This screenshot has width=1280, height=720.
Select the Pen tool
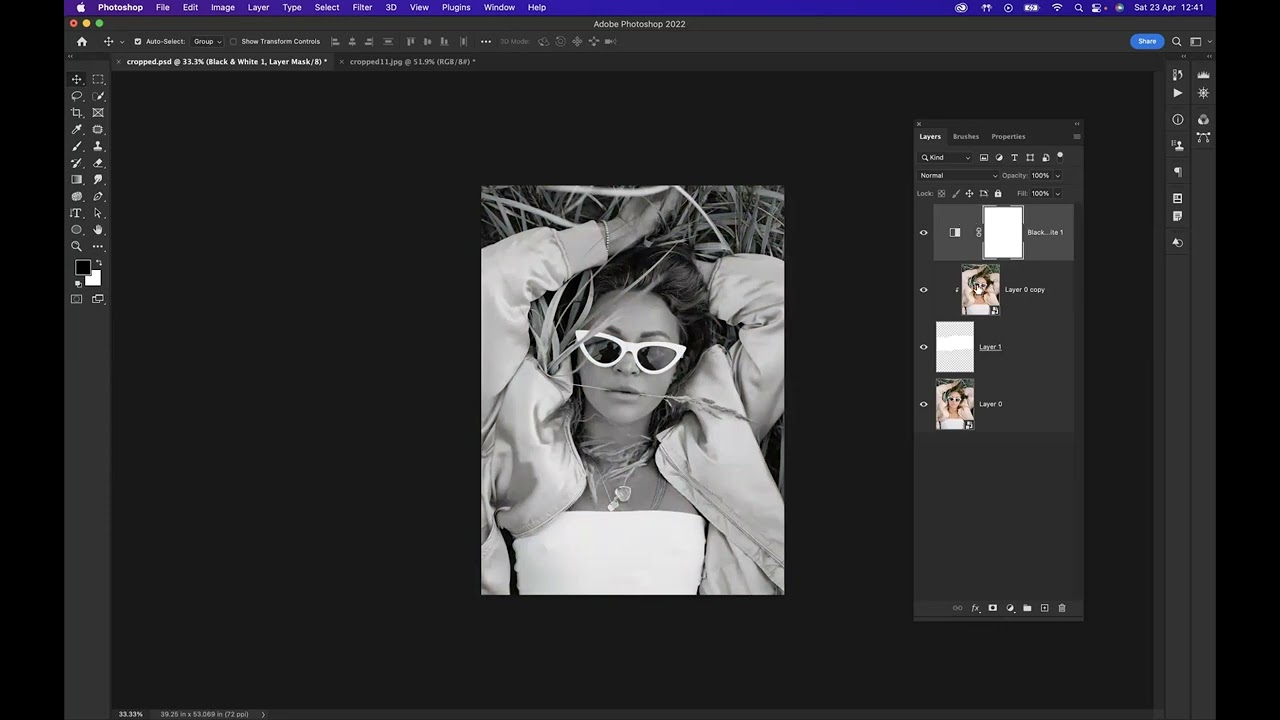point(98,197)
